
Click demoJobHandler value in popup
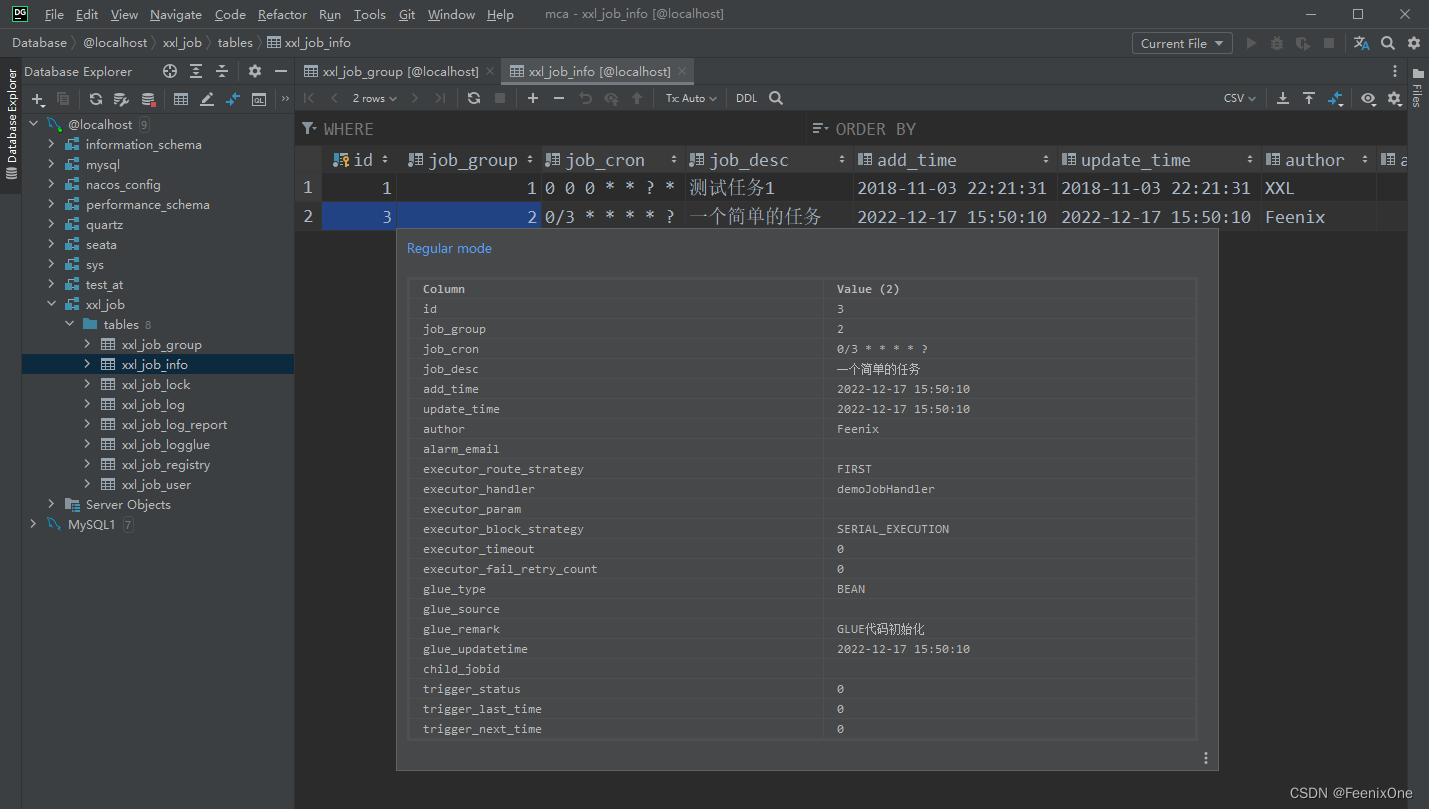click(886, 489)
